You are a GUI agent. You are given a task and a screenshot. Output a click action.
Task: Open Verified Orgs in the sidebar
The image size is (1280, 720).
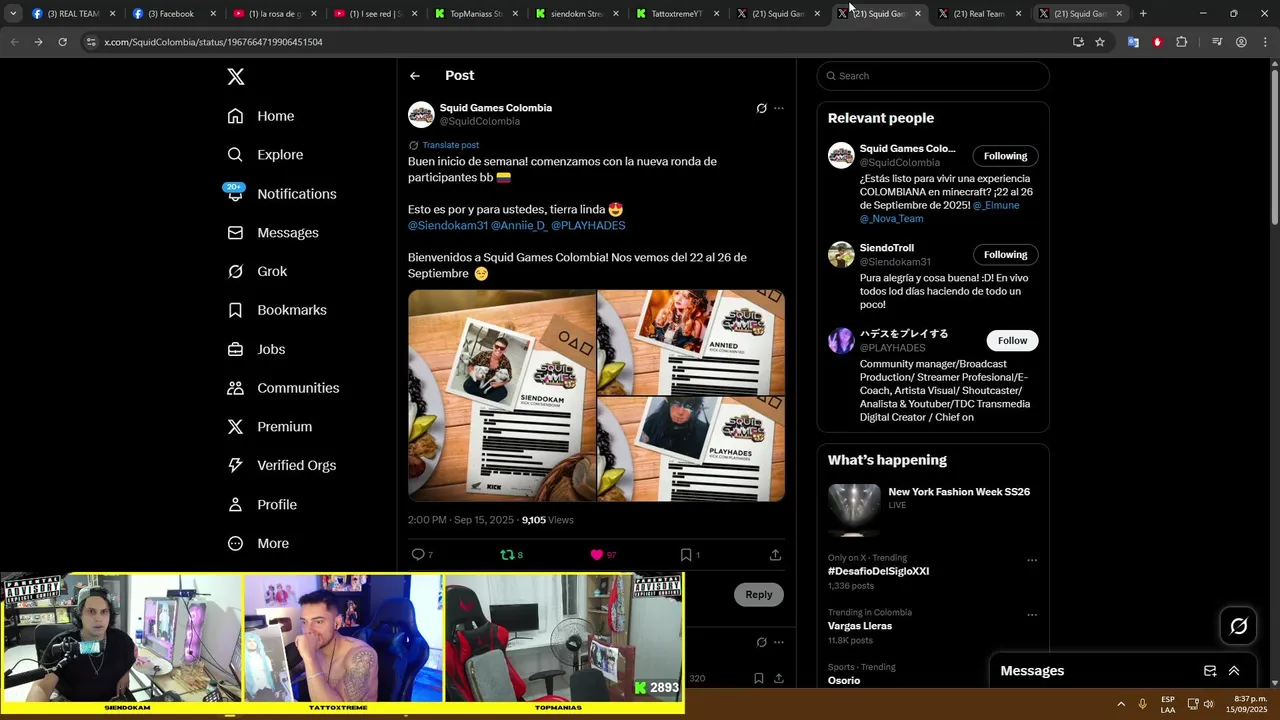[x=281, y=465]
